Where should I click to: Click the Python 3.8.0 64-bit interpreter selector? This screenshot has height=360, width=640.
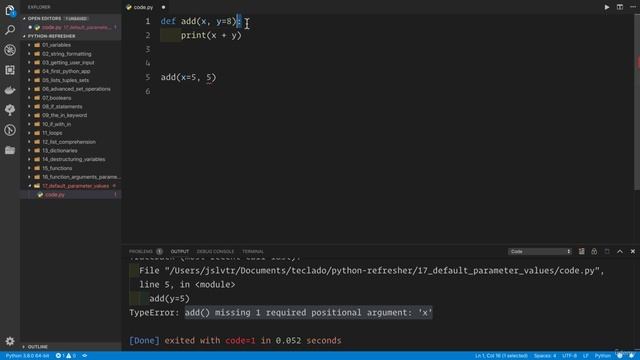(27, 356)
